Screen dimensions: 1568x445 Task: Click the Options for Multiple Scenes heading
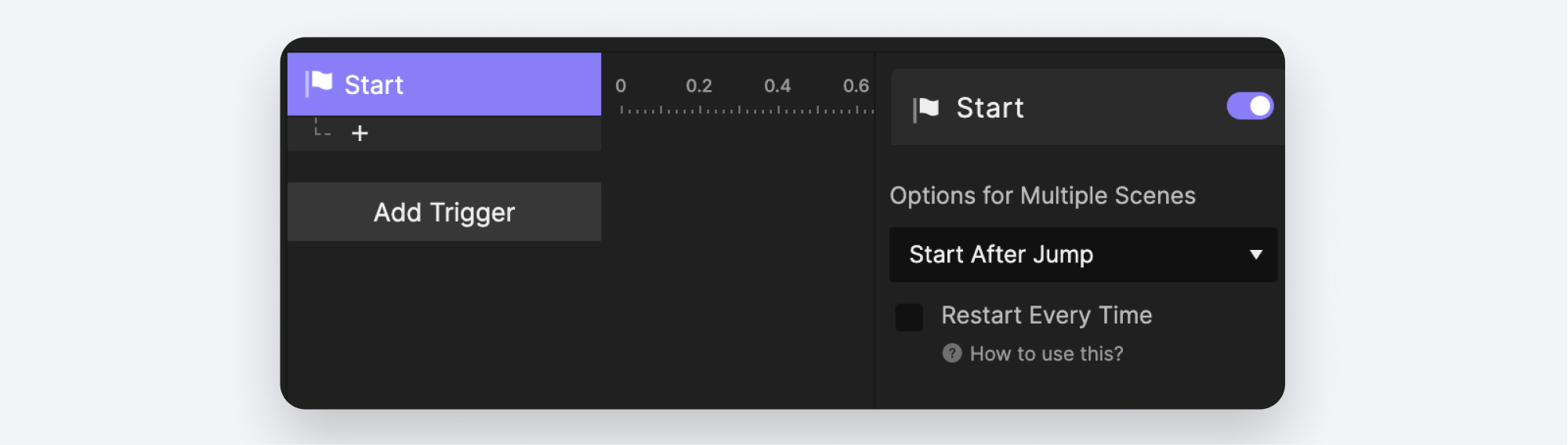(x=1042, y=195)
